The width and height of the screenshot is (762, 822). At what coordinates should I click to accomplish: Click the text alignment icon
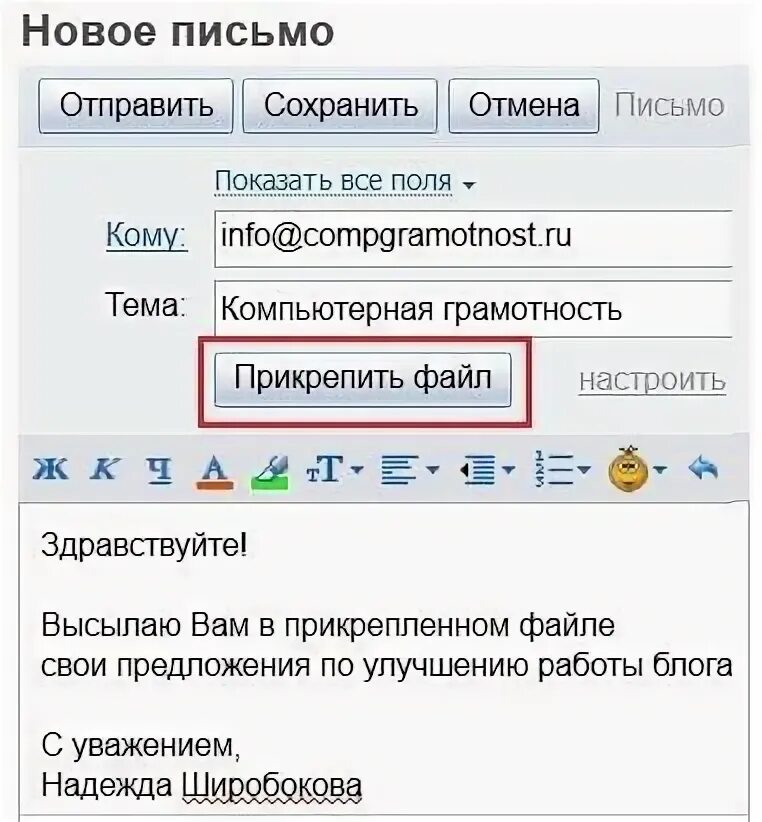click(400, 469)
